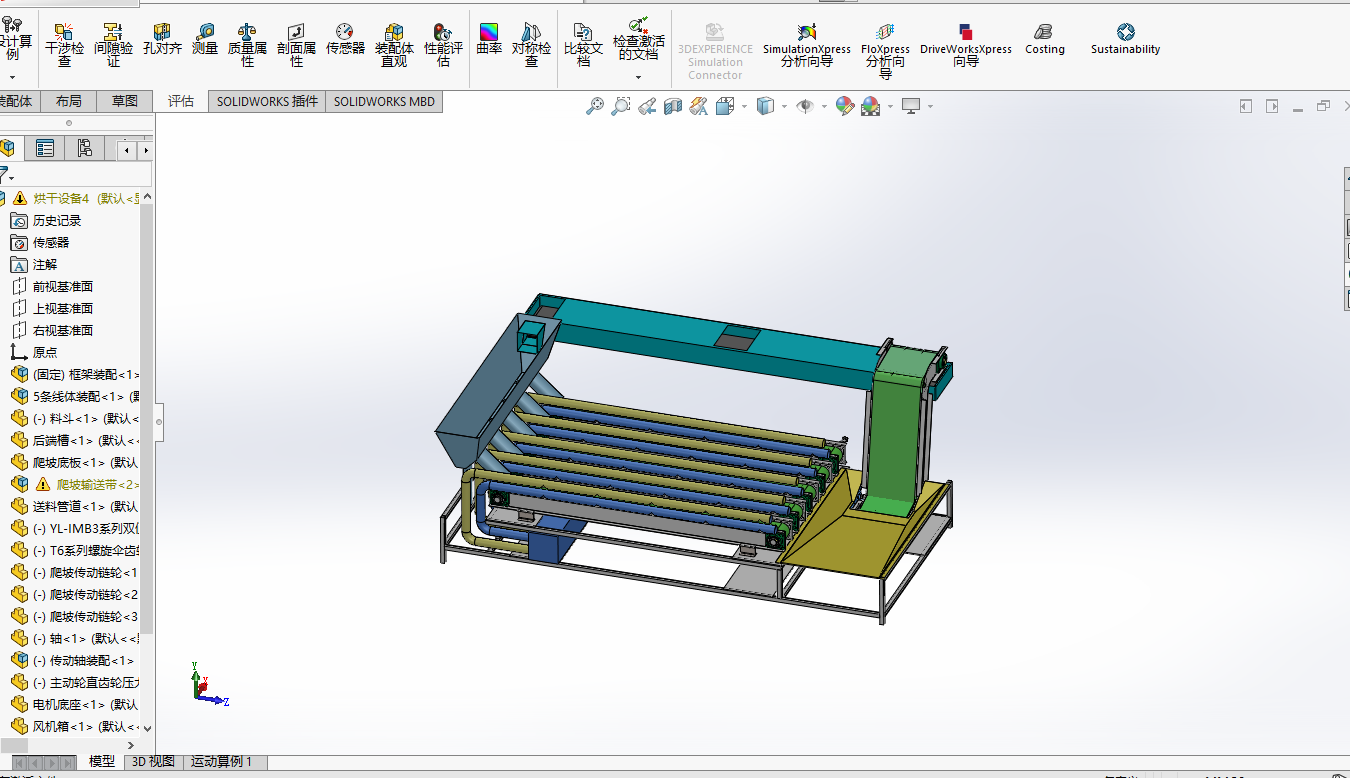Open the Costing tool

pos(1044,40)
